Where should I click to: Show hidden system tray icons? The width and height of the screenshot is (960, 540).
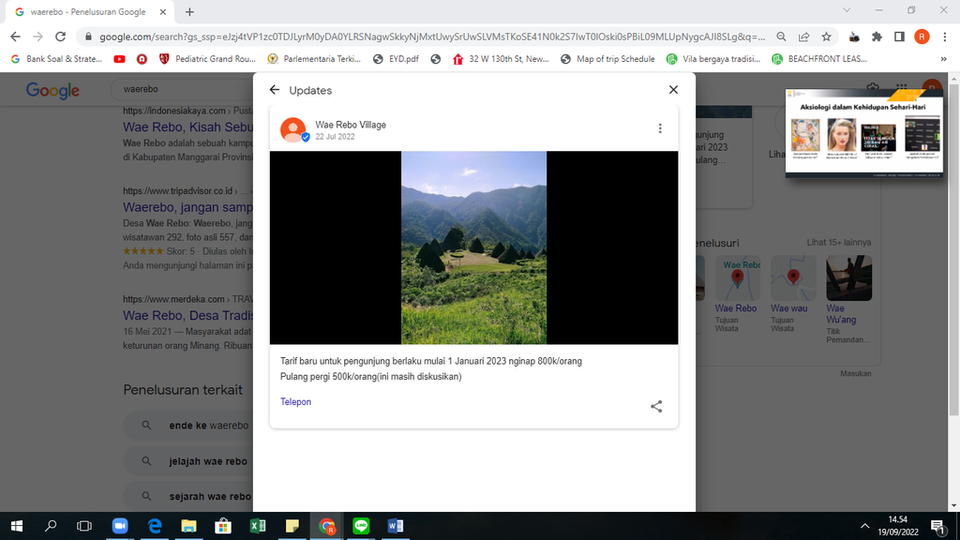point(864,526)
